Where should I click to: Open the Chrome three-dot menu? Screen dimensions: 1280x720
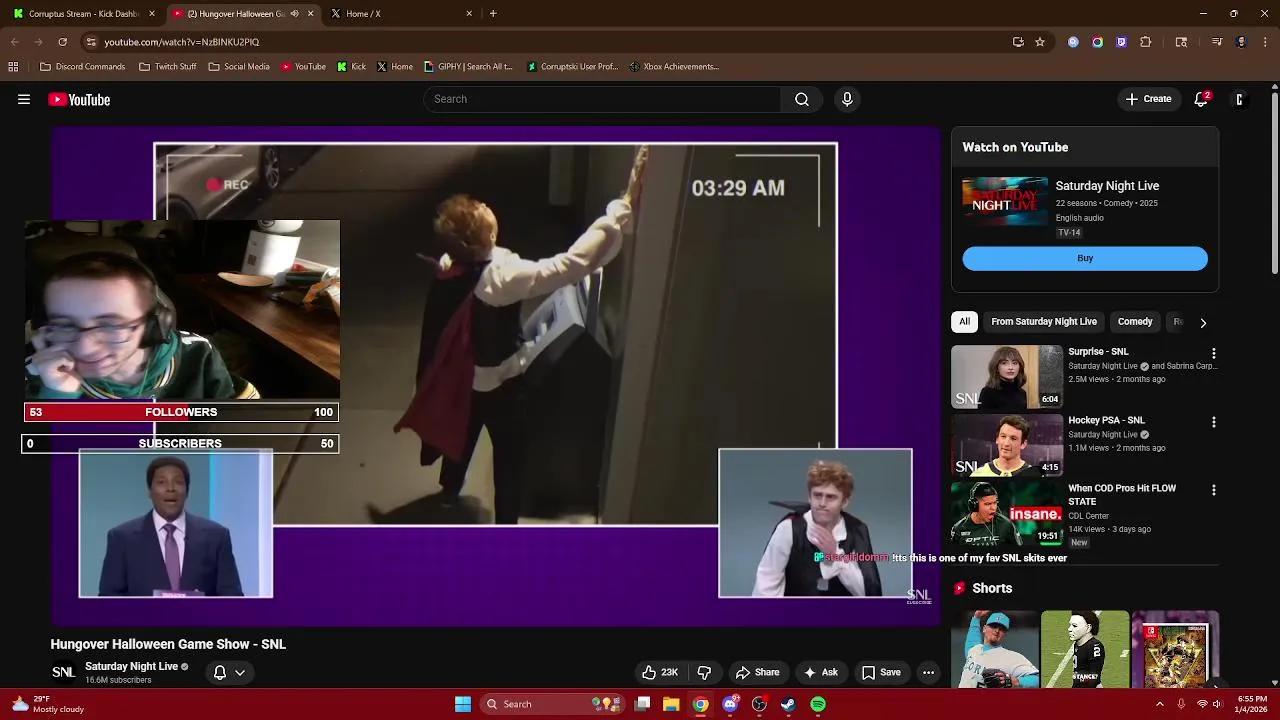pyautogui.click(x=1266, y=42)
